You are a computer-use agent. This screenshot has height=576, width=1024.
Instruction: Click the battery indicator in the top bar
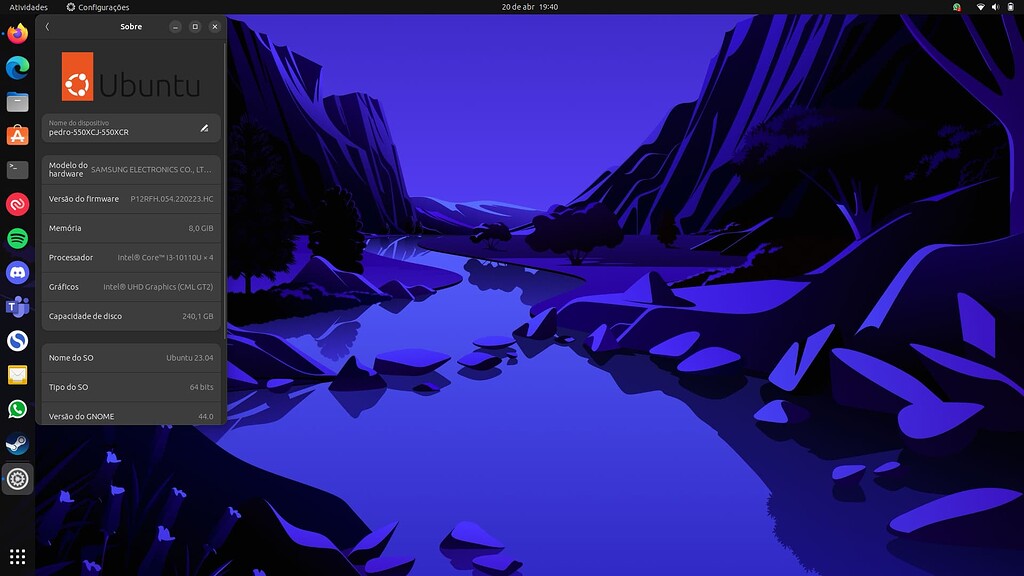[1011, 6]
